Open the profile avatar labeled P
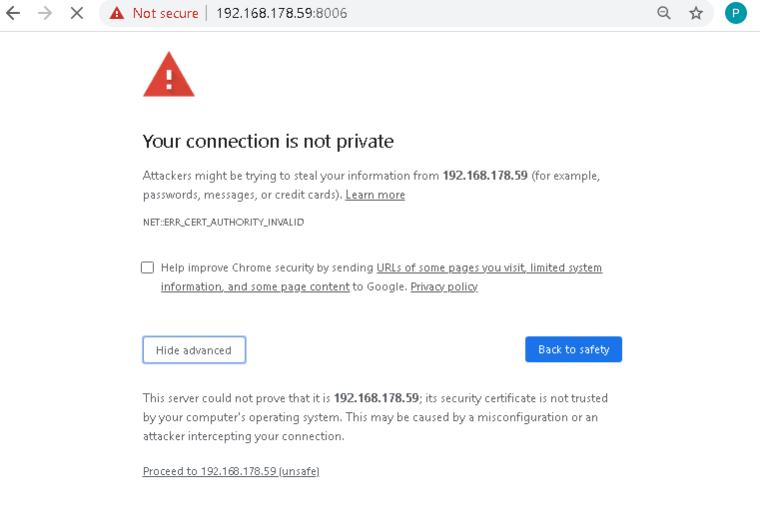 click(736, 13)
